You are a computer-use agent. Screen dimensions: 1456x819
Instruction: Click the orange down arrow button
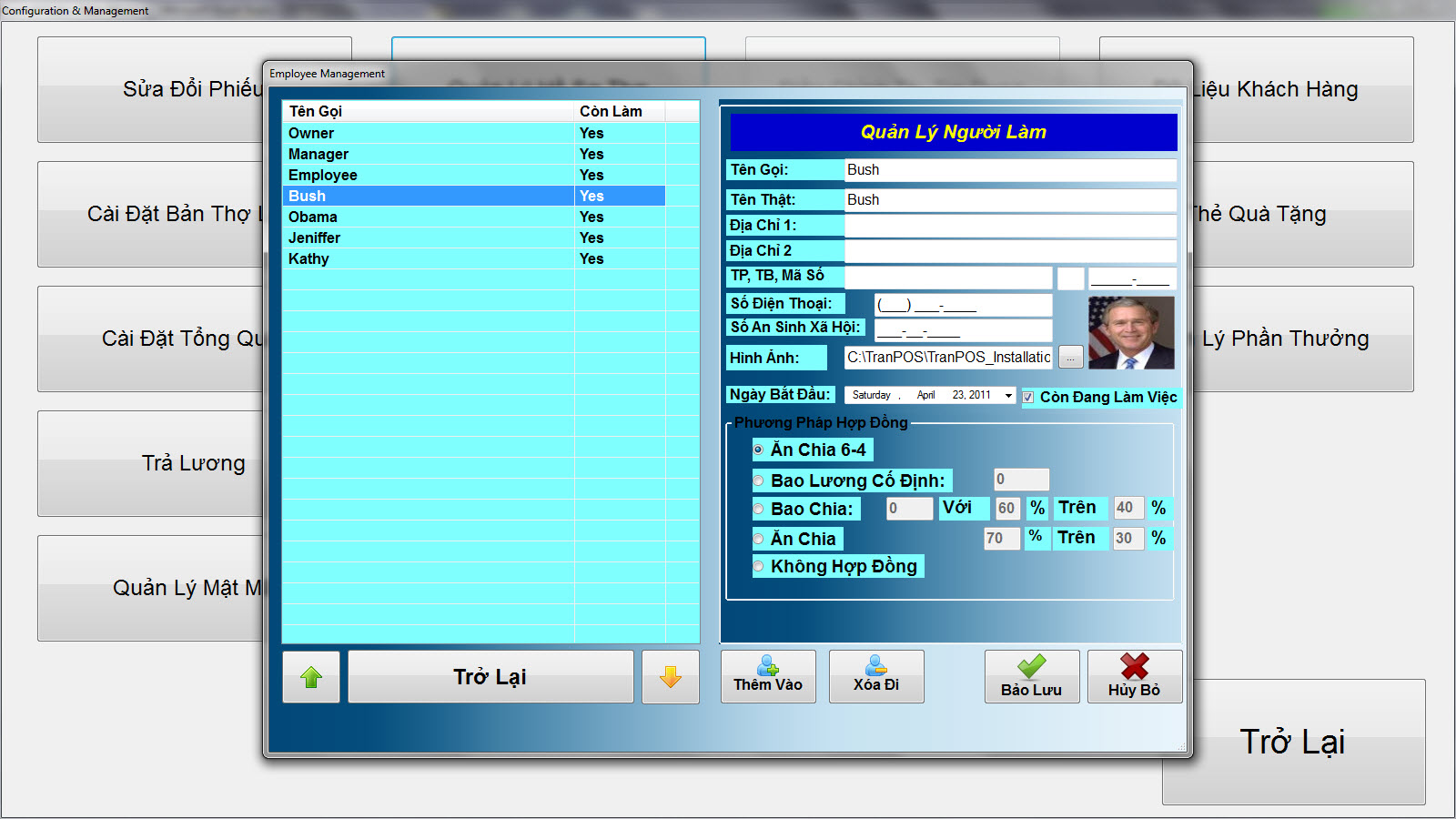coord(671,677)
